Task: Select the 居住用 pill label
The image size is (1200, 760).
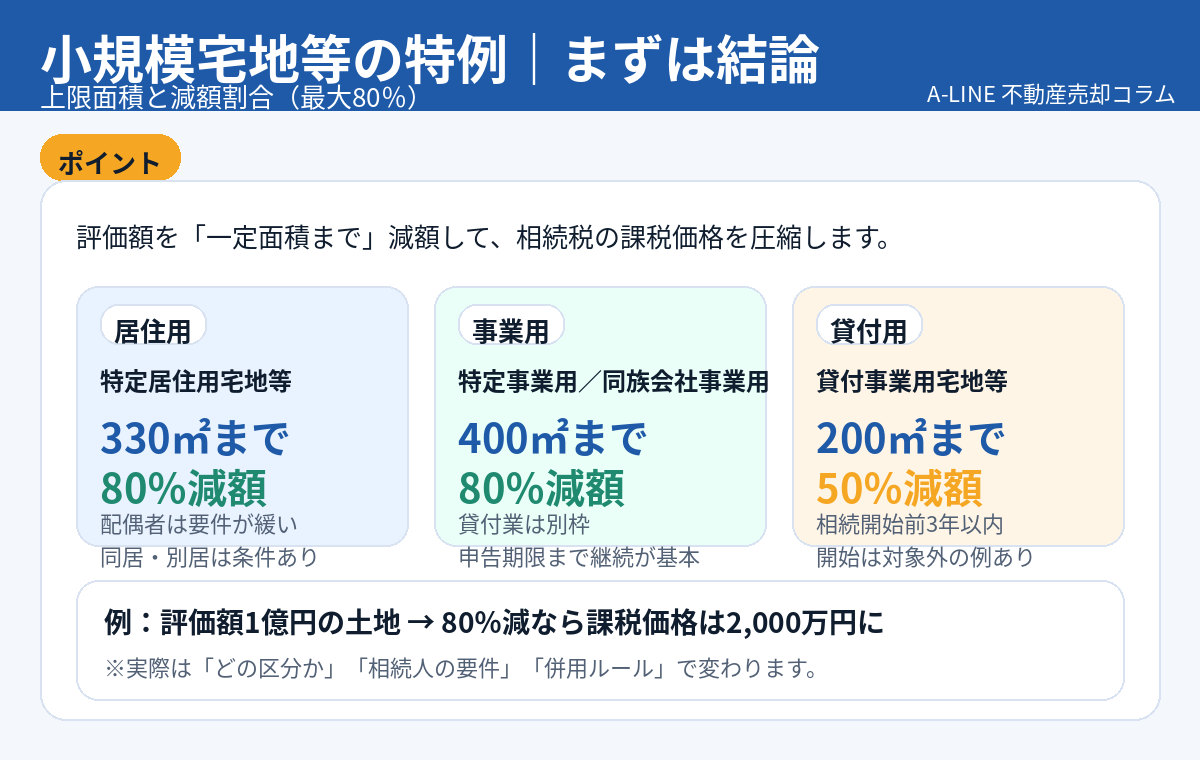Action: pyautogui.click(x=153, y=329)
